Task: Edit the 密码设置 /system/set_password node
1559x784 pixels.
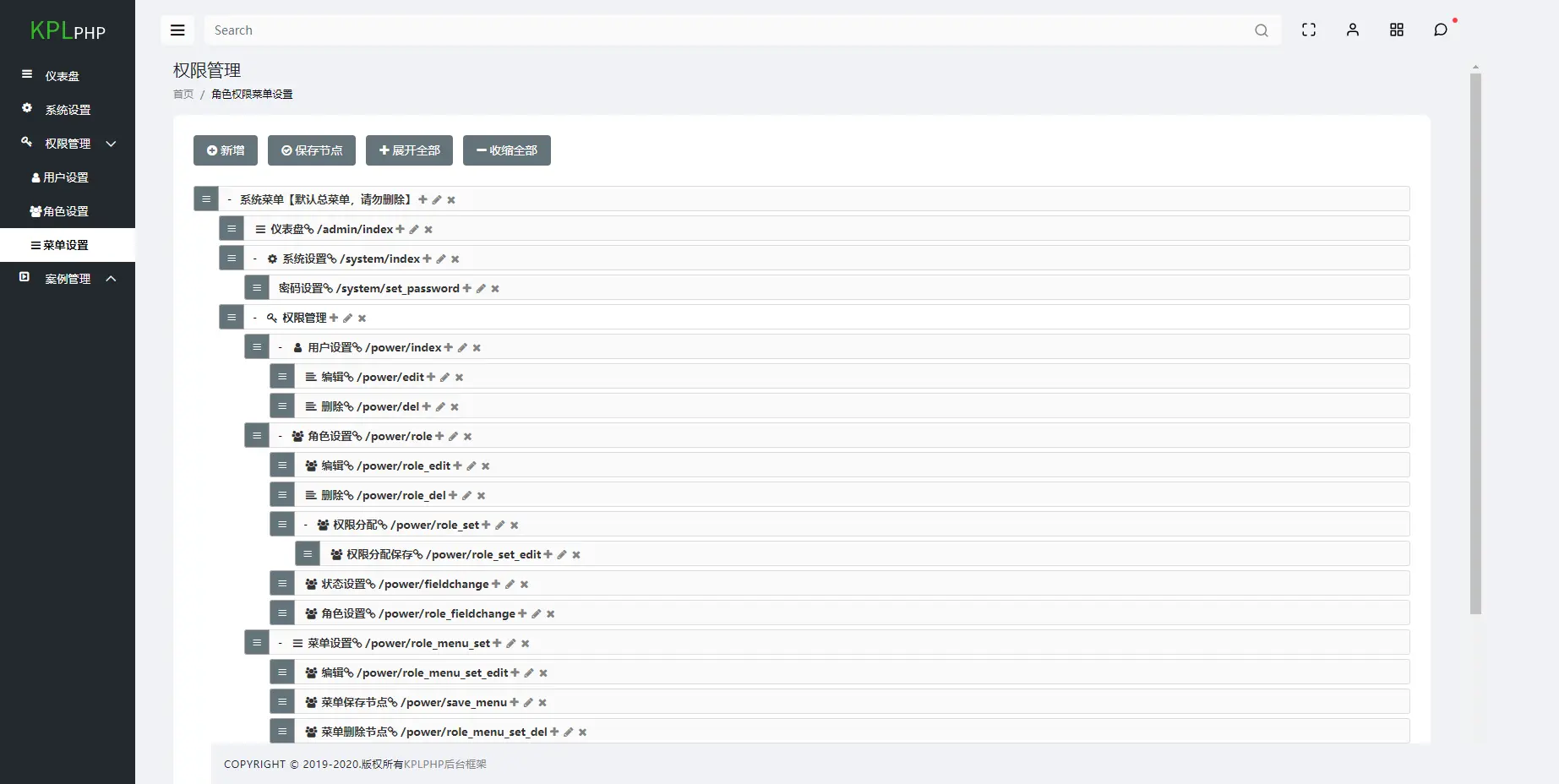Action: [481, 289]
